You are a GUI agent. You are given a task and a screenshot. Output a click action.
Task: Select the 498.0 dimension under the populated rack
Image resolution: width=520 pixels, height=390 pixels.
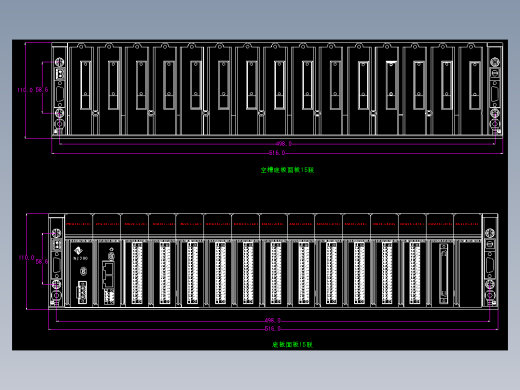(x=273, y=320)
